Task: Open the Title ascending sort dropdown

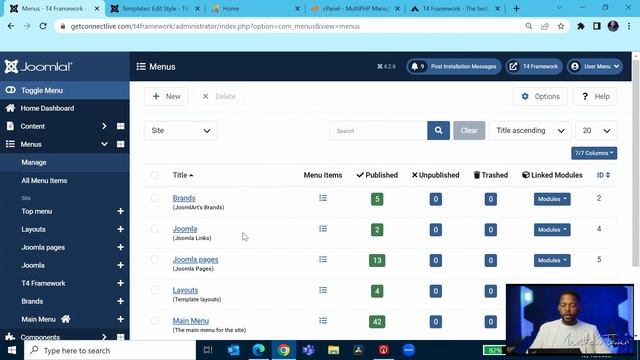Action: (530, 131)
